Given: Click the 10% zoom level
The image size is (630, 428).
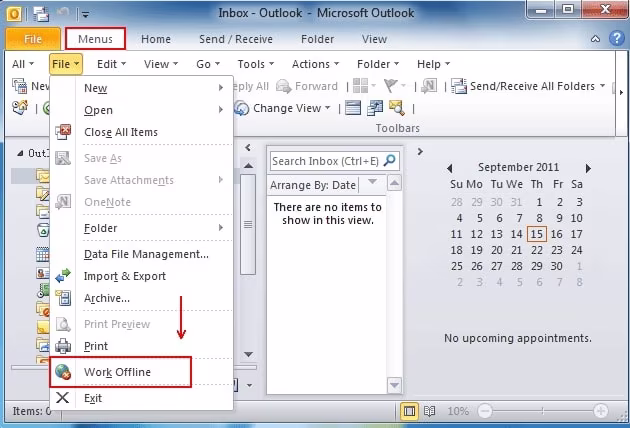Looking at the screenshot, I should click(x=458, y=411).
